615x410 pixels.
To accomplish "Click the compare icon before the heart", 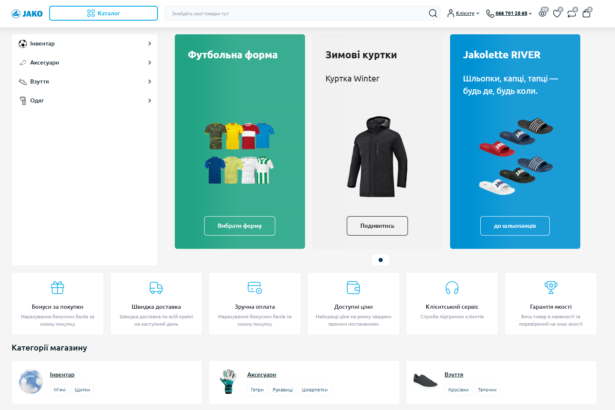I will click(x=542, y=13).
